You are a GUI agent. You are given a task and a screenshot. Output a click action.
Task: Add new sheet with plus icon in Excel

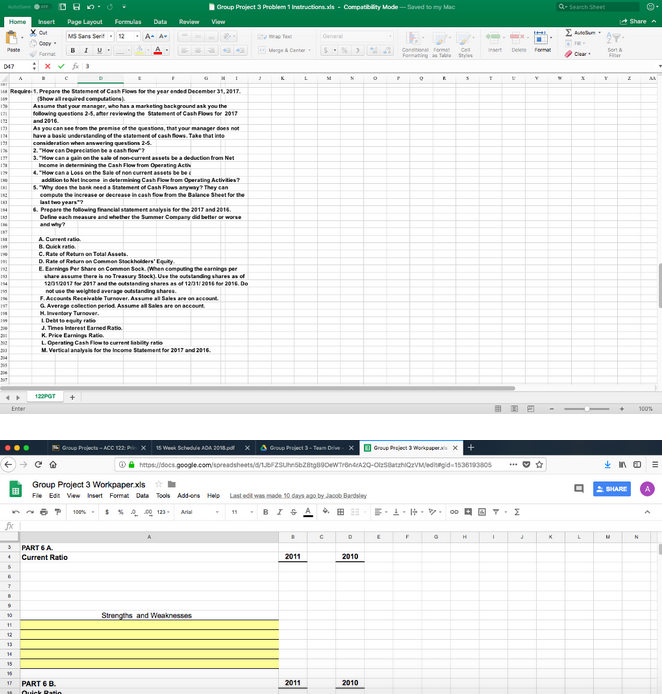pos(72,396)
